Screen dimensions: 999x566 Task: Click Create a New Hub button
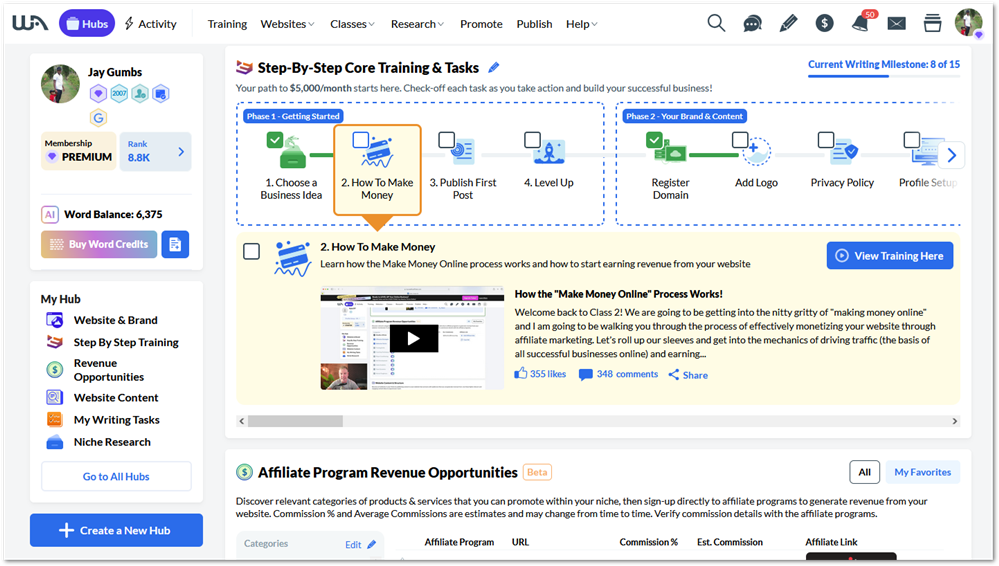pyautogui.click(x=116, y=530)
